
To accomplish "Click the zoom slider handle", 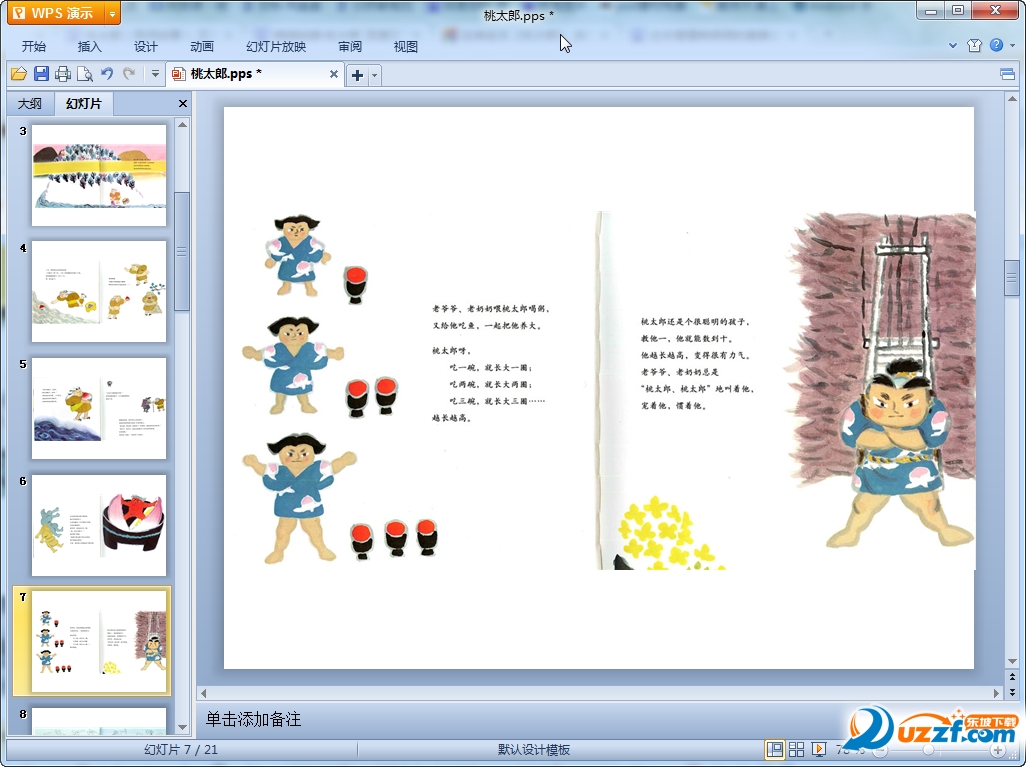I will (929, 750).
